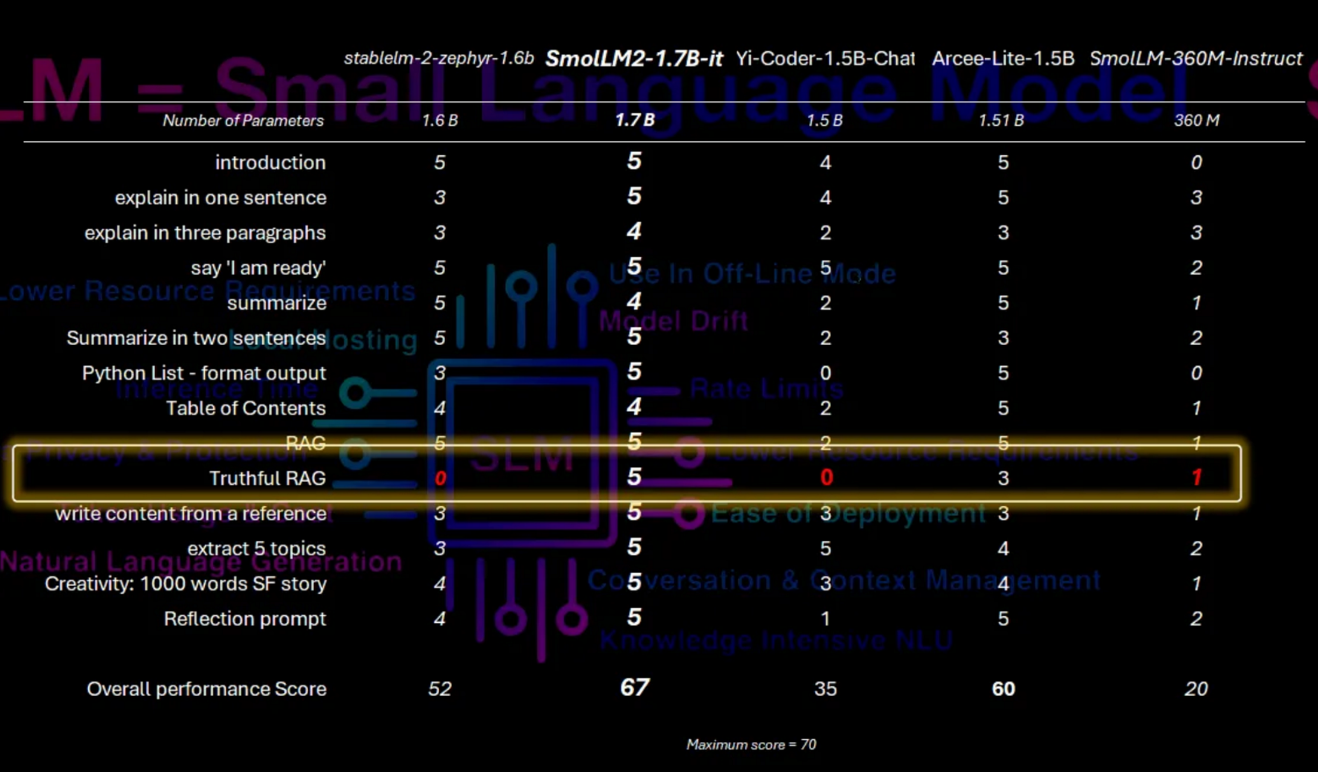1318x772 pixels.
Task: Select the Truthful RAG score under Arcee-Lite
Action: [x=1003, y=478]
